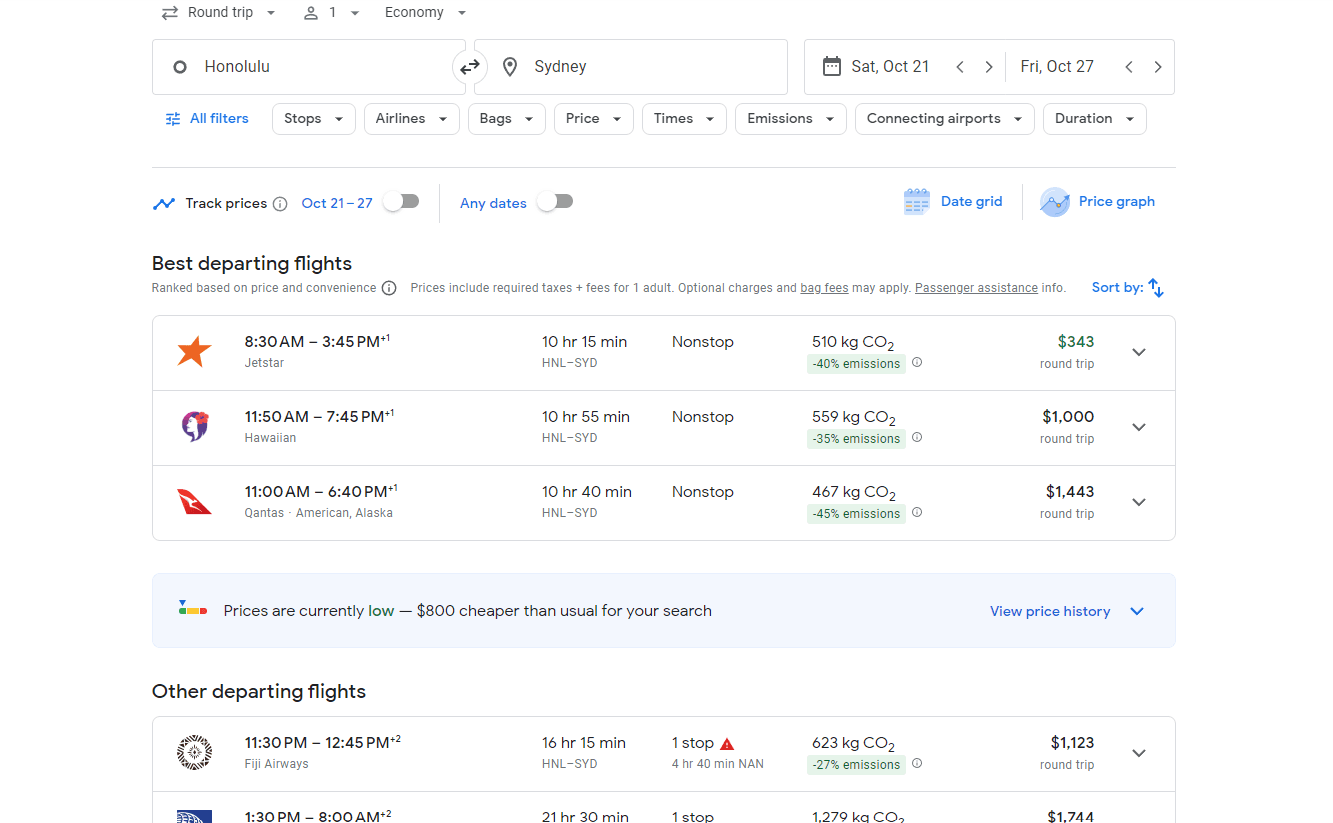Image resolution: width=1333 pixels, height=823 pixels.
Task: Click emissions info icon for Fiji Airways
Action: [917, 764]
